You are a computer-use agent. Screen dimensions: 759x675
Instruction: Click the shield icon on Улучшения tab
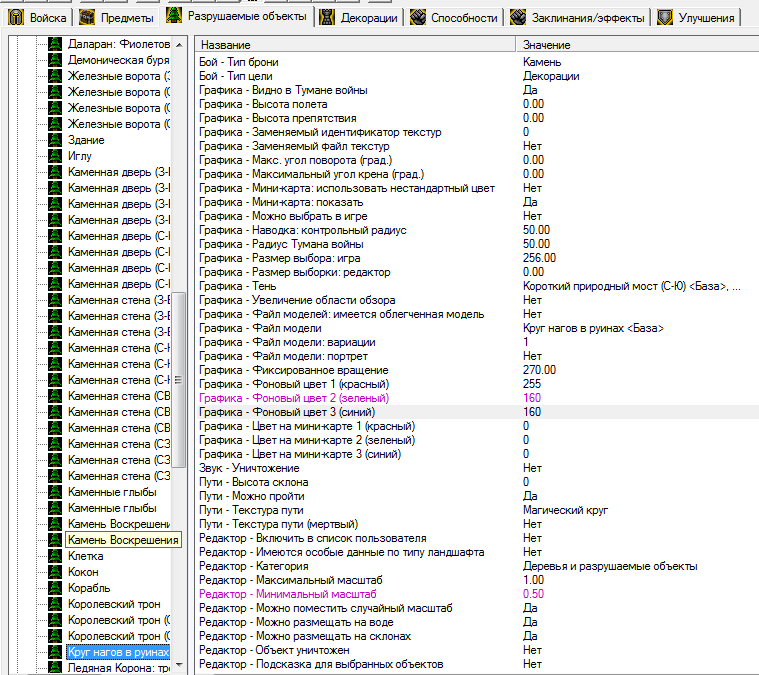click(665, 18)
